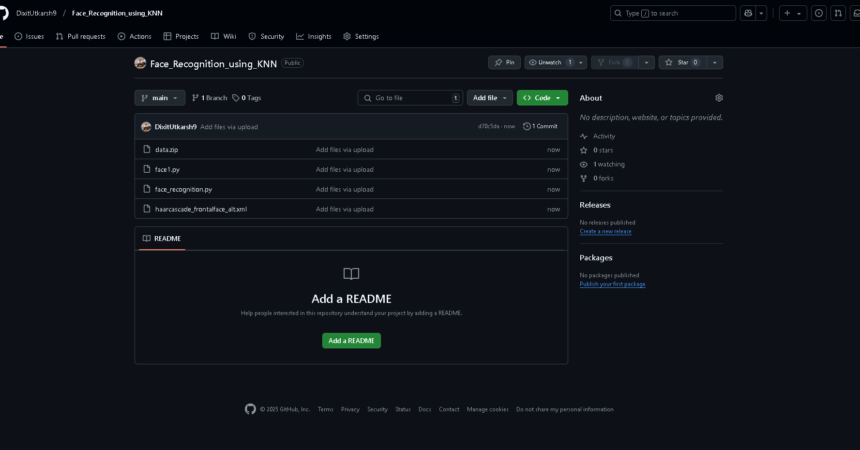Open the 0 forks link
The image size is (860, 450).
click(x=597, y=178)
